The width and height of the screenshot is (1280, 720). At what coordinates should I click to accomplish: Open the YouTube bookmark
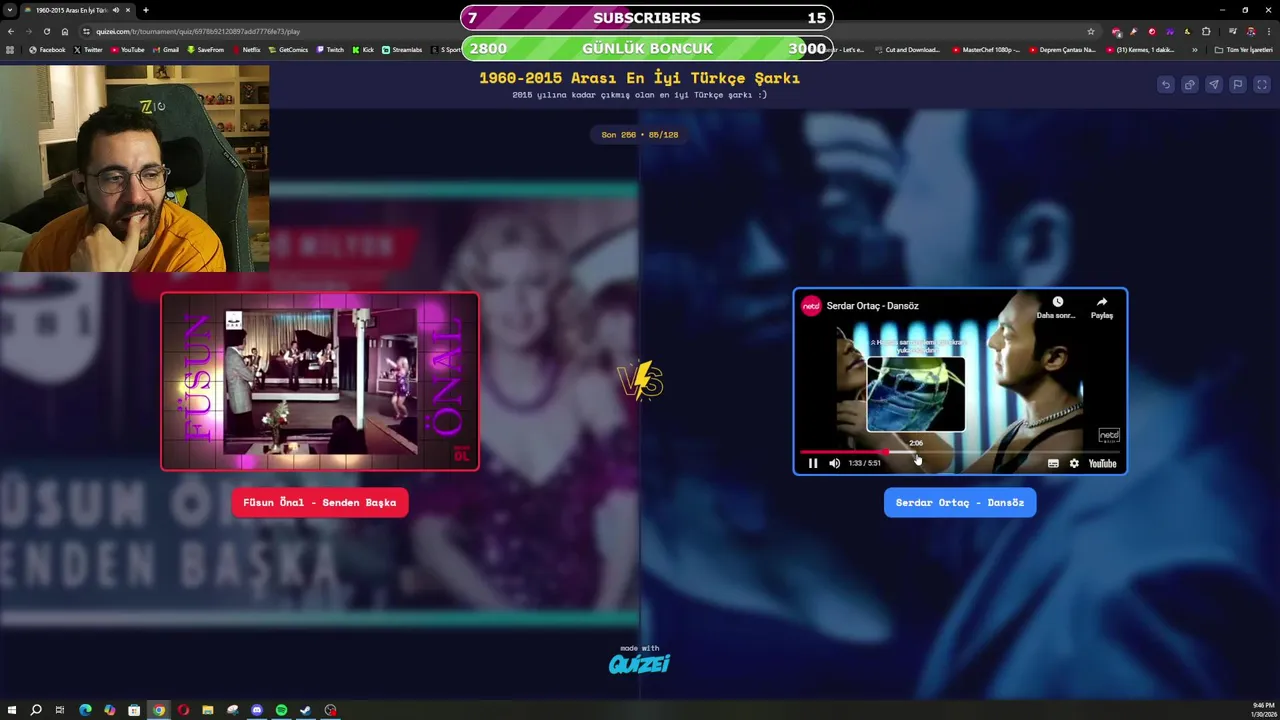point(127,49)
